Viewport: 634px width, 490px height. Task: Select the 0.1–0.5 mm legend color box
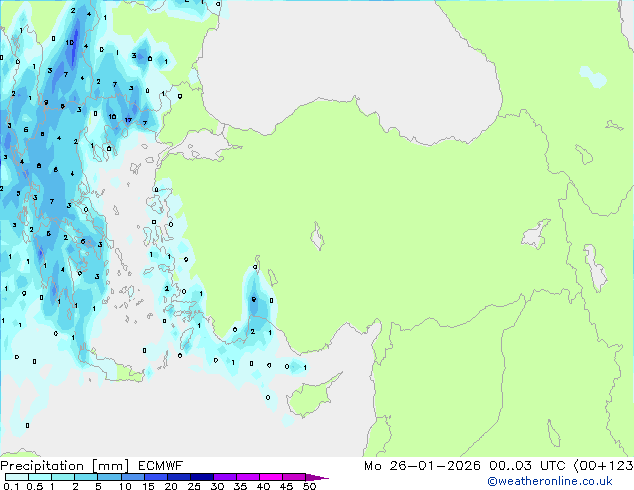(x=17, y=477)
